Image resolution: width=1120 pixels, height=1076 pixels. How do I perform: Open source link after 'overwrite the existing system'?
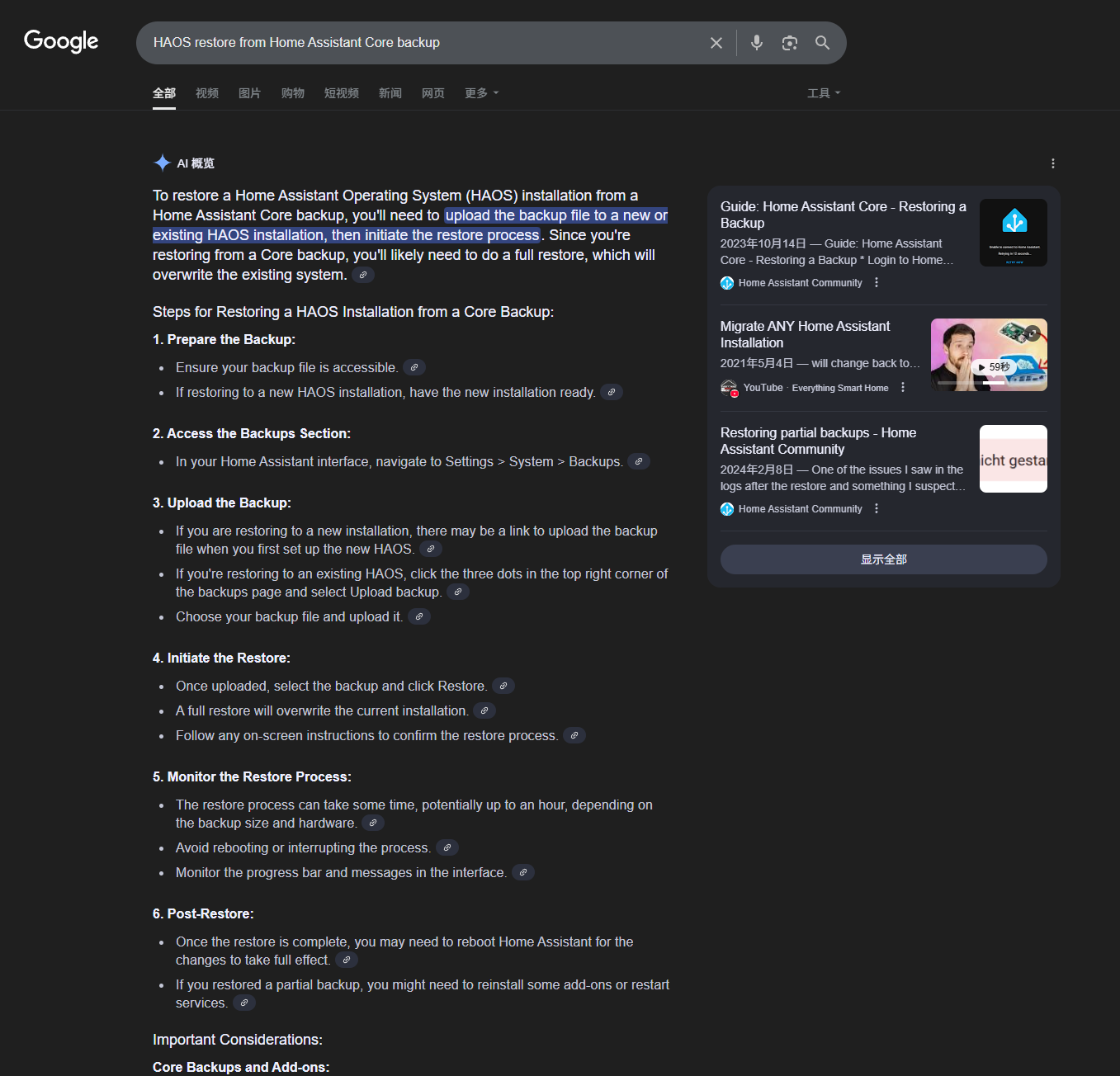pos(363,275)
